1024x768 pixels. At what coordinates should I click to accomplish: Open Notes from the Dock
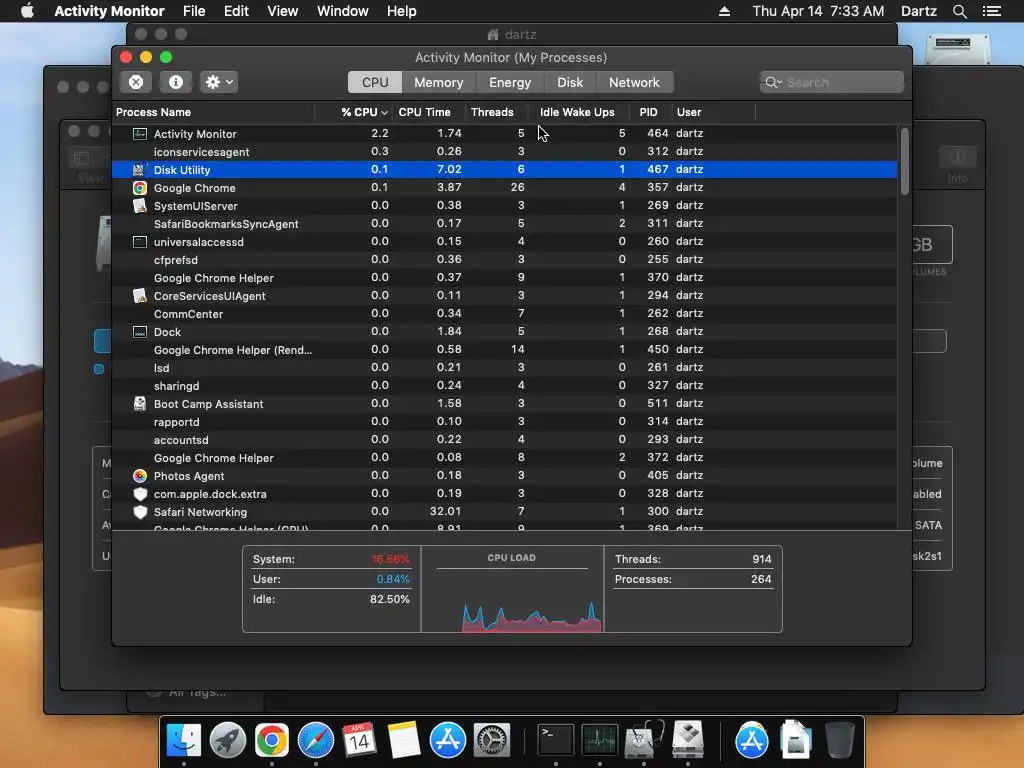point(404,740)
